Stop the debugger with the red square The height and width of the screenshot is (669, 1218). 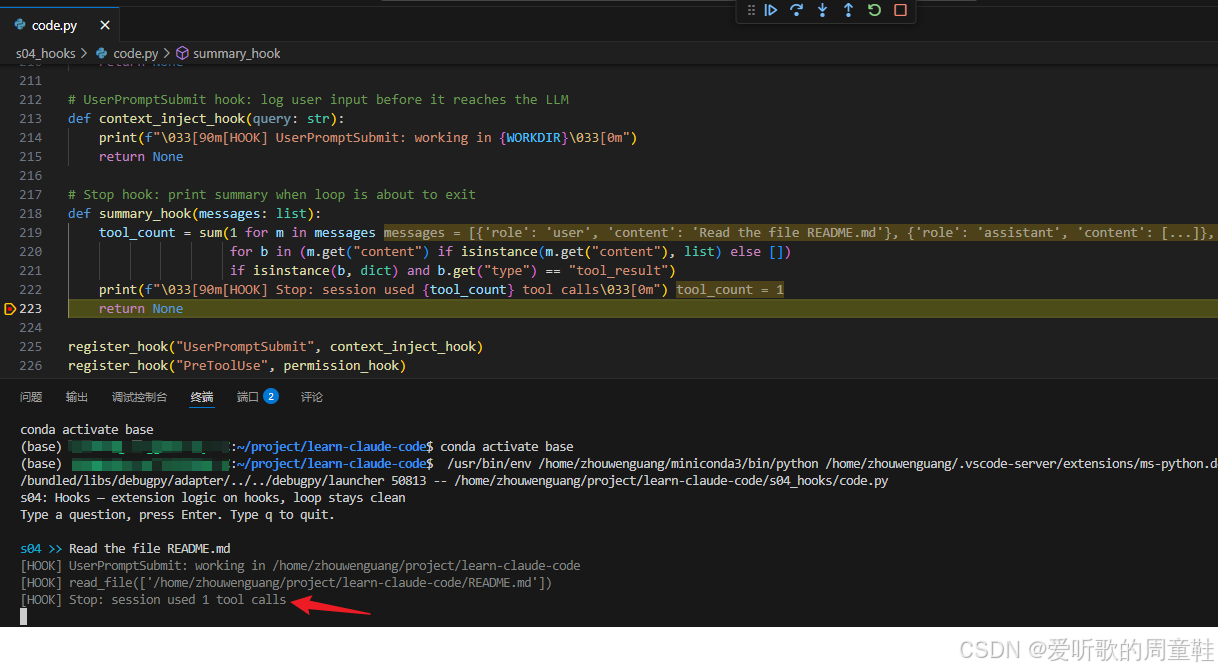(900, 10)
